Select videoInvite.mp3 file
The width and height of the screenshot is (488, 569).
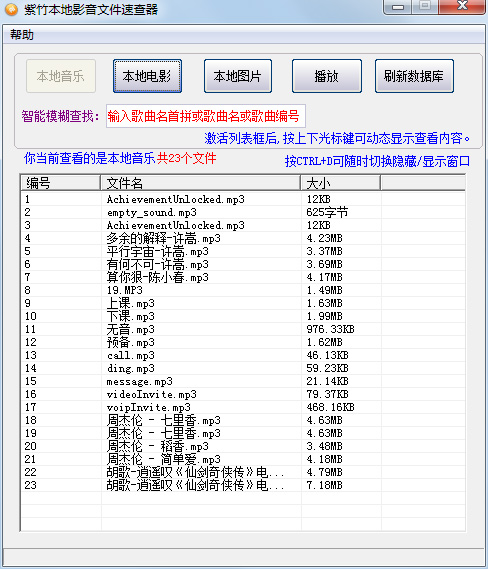(x=242, y=394)
